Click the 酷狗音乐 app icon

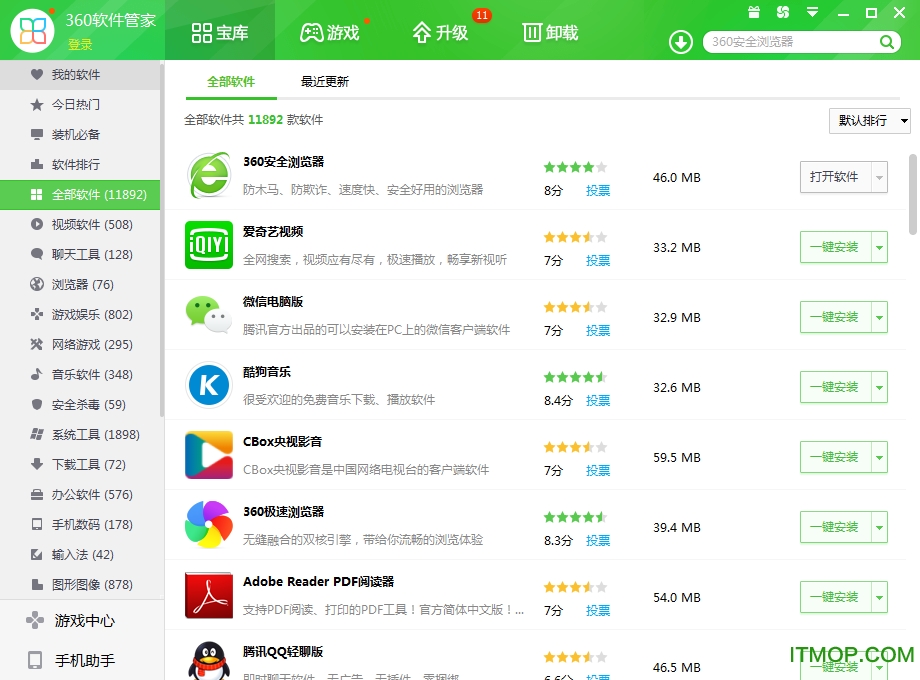[x=209, y=385]
